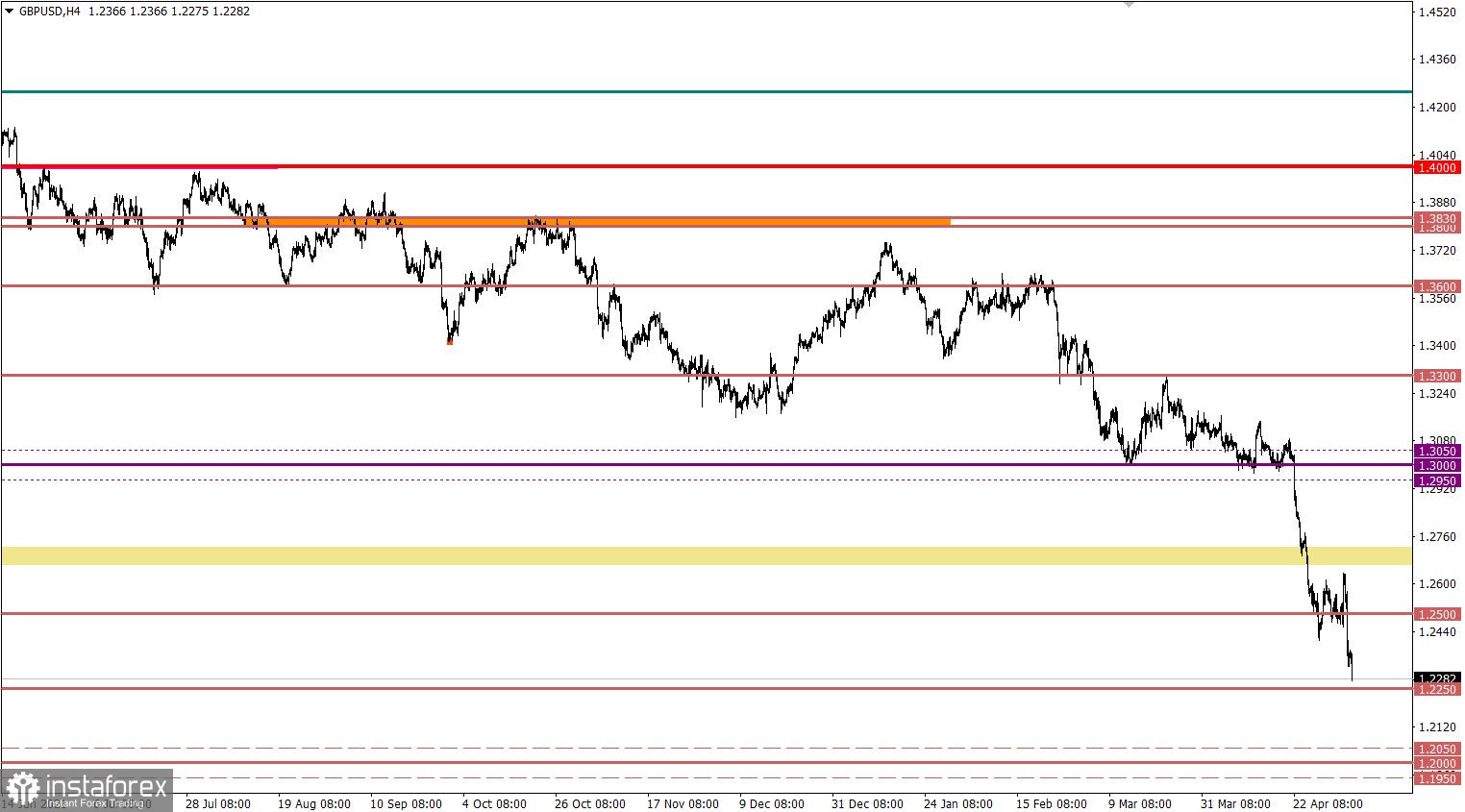Select the 1.2950 dotted level label

pos(1437,480)
